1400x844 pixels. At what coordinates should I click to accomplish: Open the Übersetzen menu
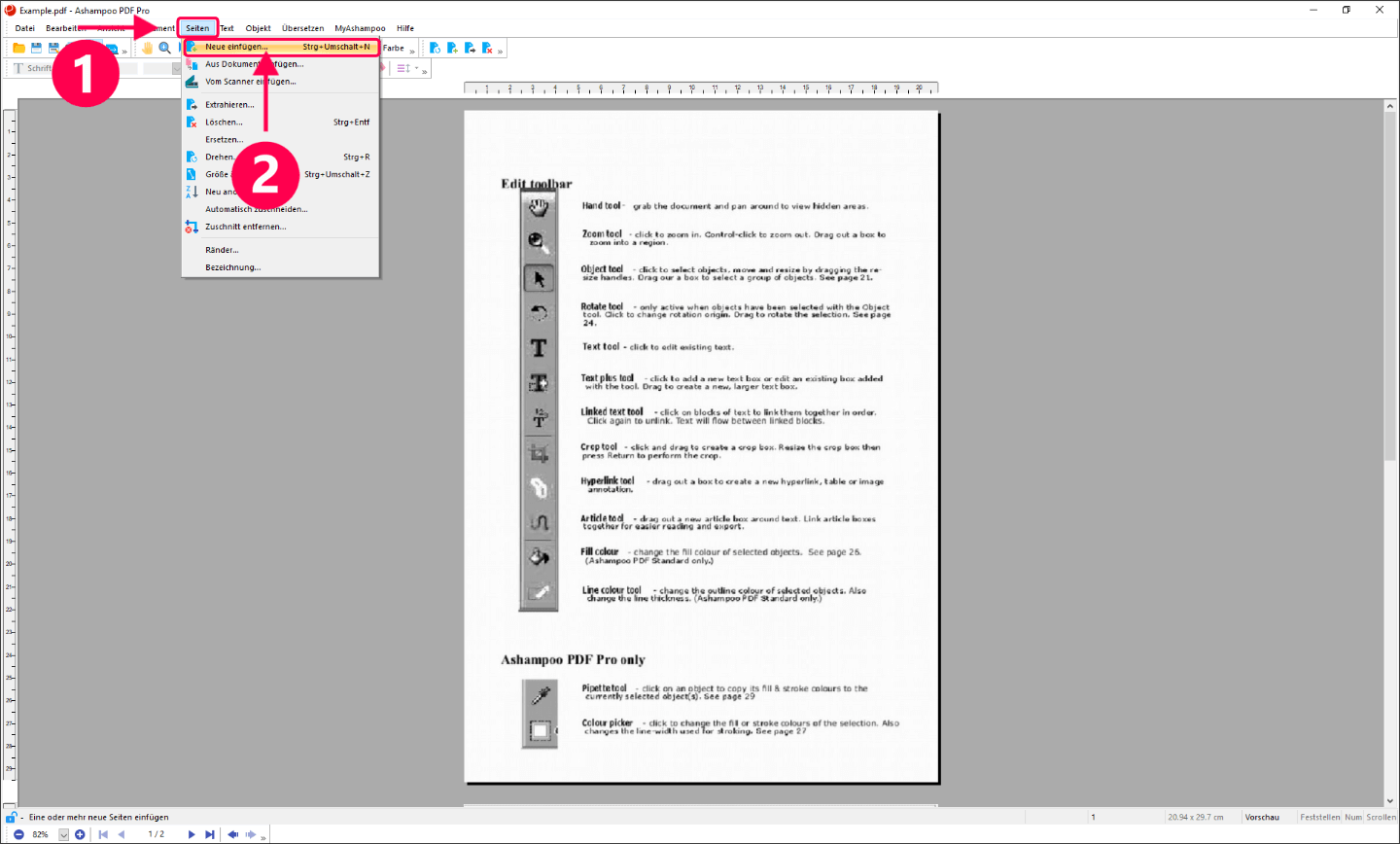click(x=302, y=28)
